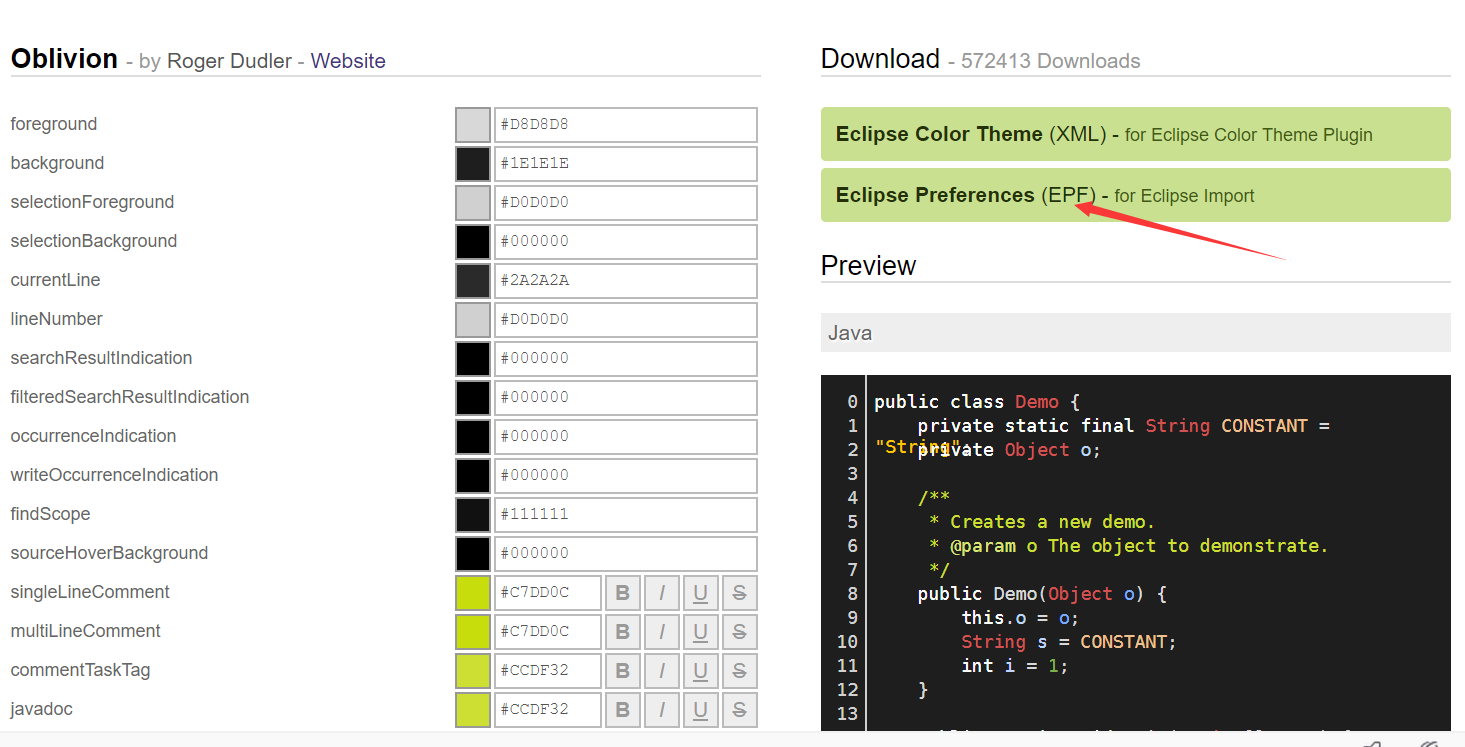Toggle italic for multiLineComment

[x=661, y=632]
